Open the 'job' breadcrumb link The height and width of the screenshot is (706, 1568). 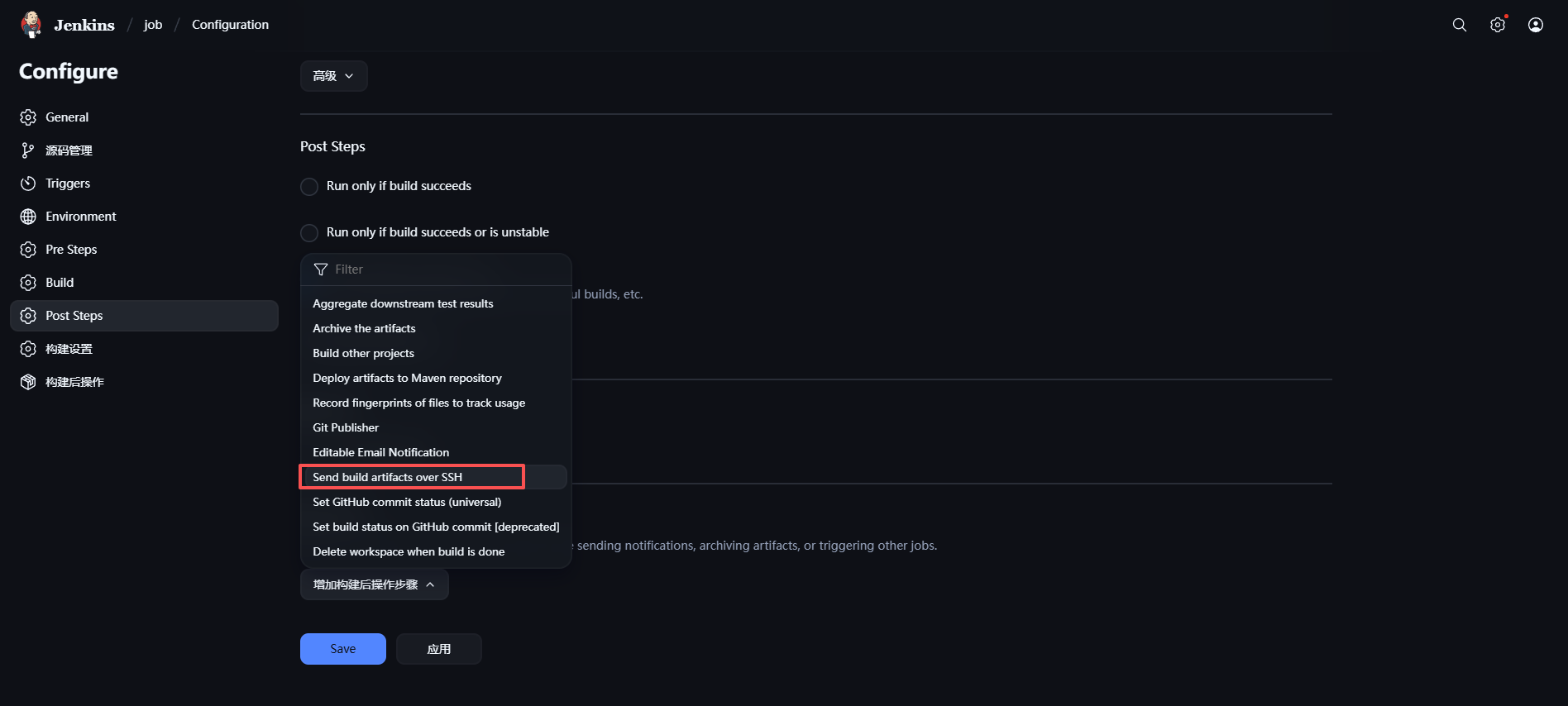pyautogui.click(x=153, y=25)
